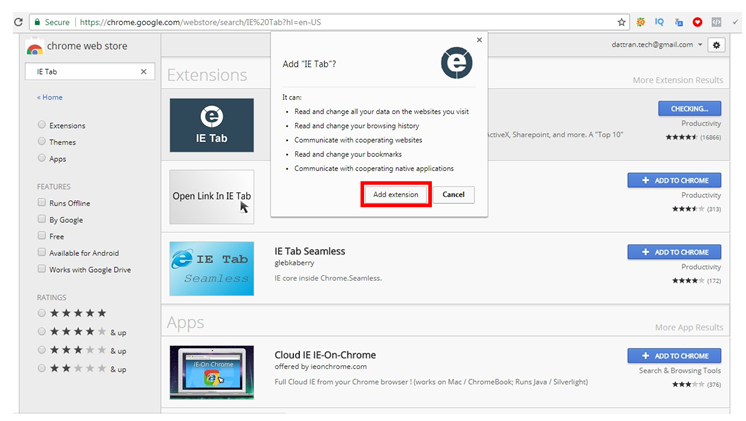Image resolution: width=746 pixels, height=421 pixels.
Task: Click the glebkaberry author name
Action: 294,263
